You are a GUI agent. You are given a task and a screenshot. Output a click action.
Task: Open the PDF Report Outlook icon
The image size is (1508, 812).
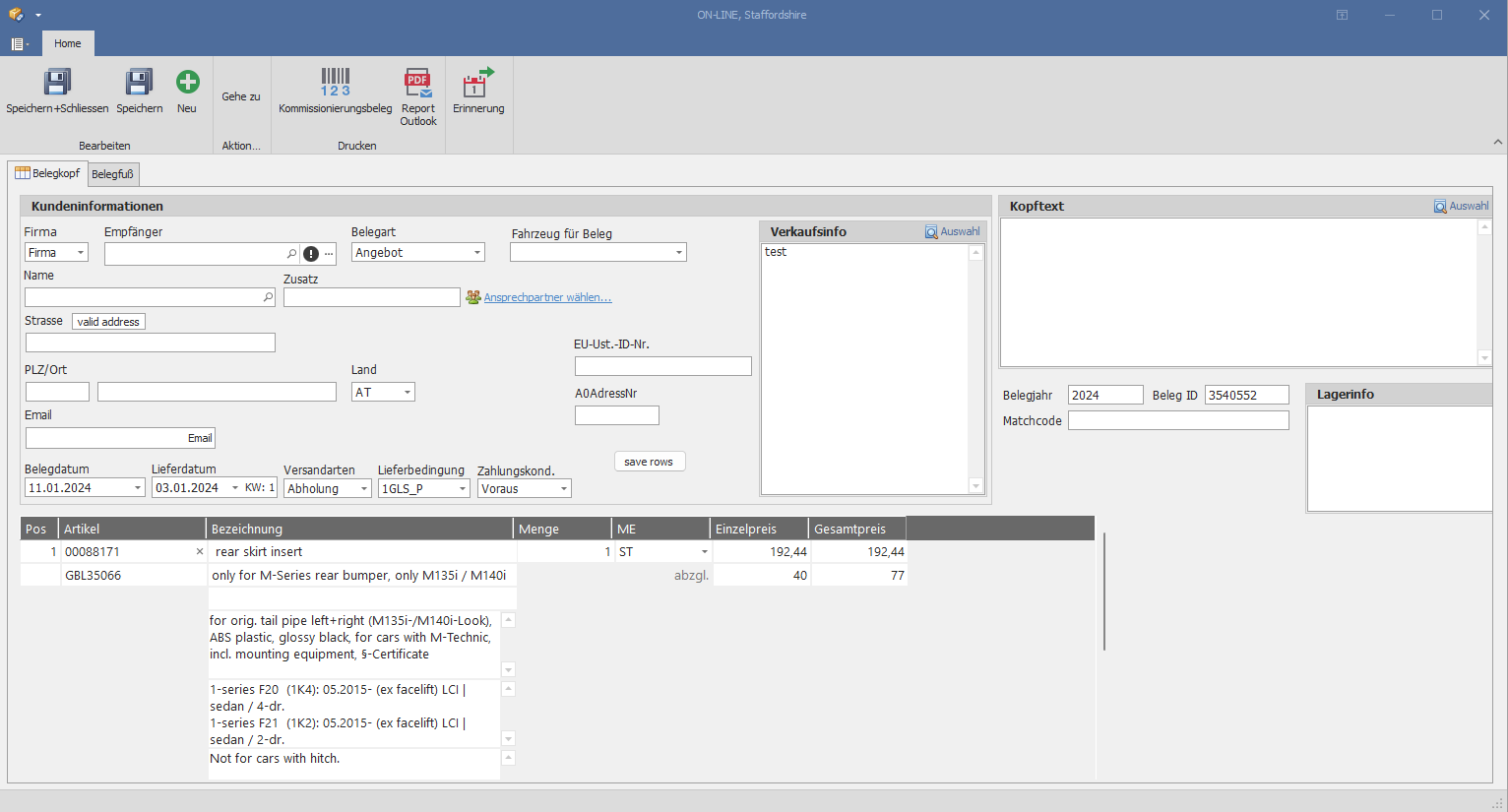pyautogui.click(x=417, y=83)
